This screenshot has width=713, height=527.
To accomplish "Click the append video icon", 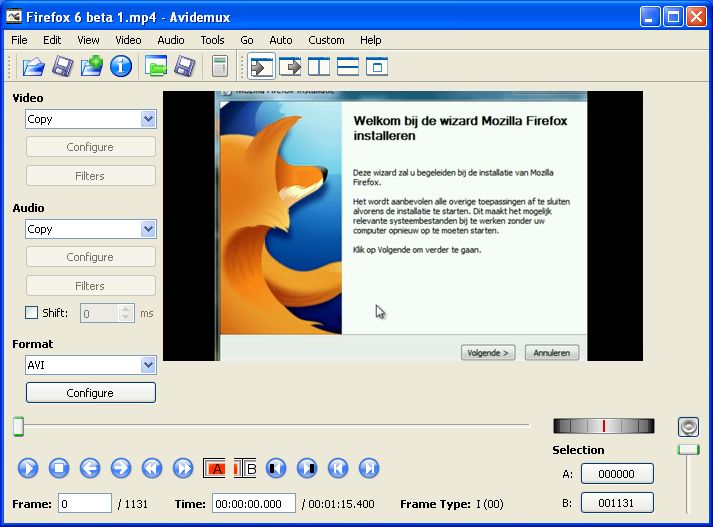I will click(x=92, y=67).
